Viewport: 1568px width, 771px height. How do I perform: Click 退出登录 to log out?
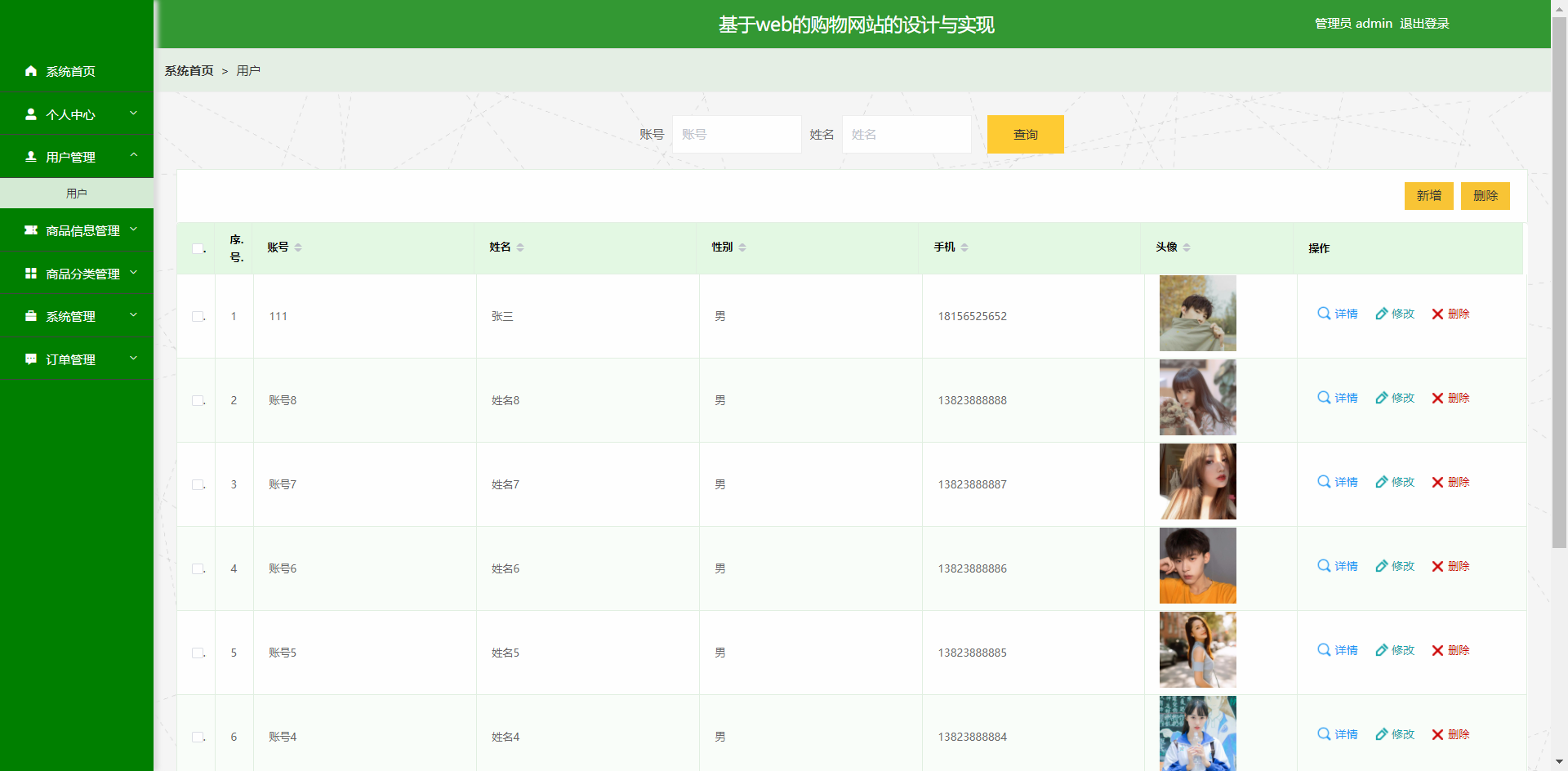point(1423,23)
